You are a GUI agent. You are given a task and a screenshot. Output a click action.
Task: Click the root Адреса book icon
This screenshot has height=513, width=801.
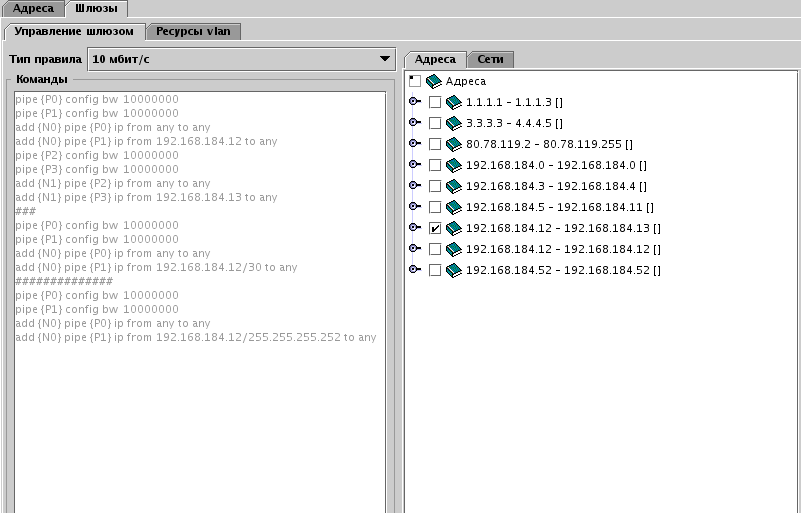(434, 81)
